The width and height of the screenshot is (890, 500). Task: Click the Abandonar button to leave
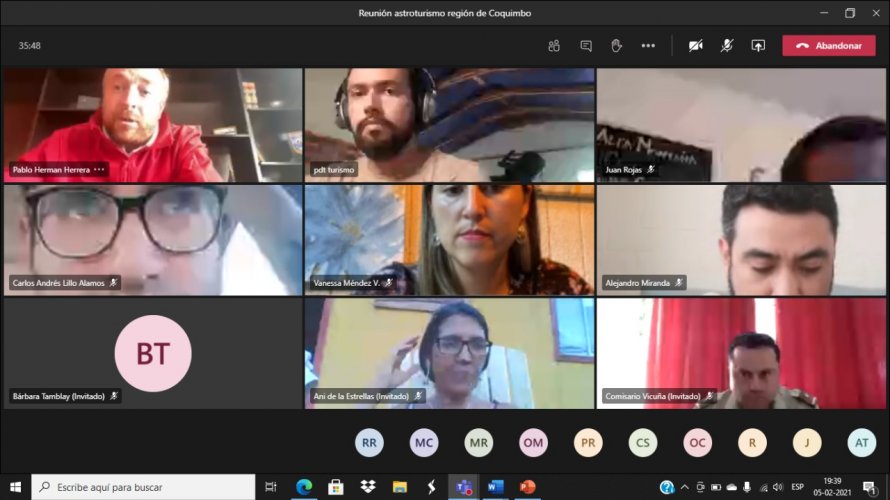828,46
